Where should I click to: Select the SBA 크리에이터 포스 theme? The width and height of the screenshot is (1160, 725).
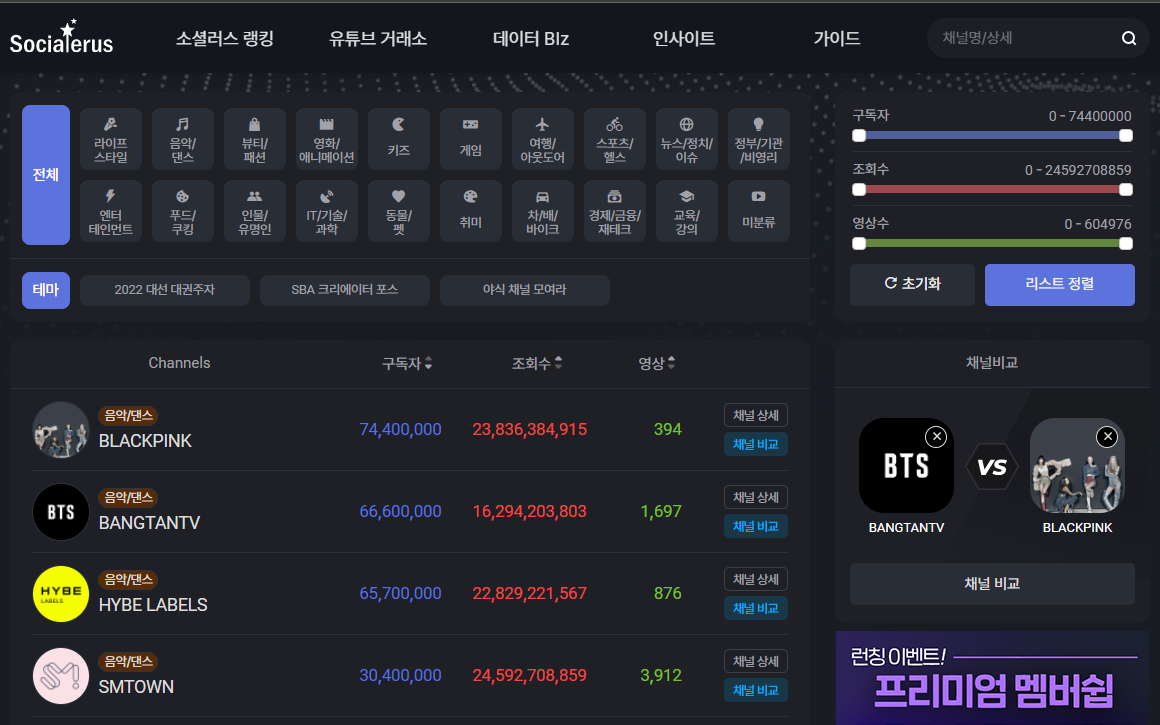click(x=345, y=290)
